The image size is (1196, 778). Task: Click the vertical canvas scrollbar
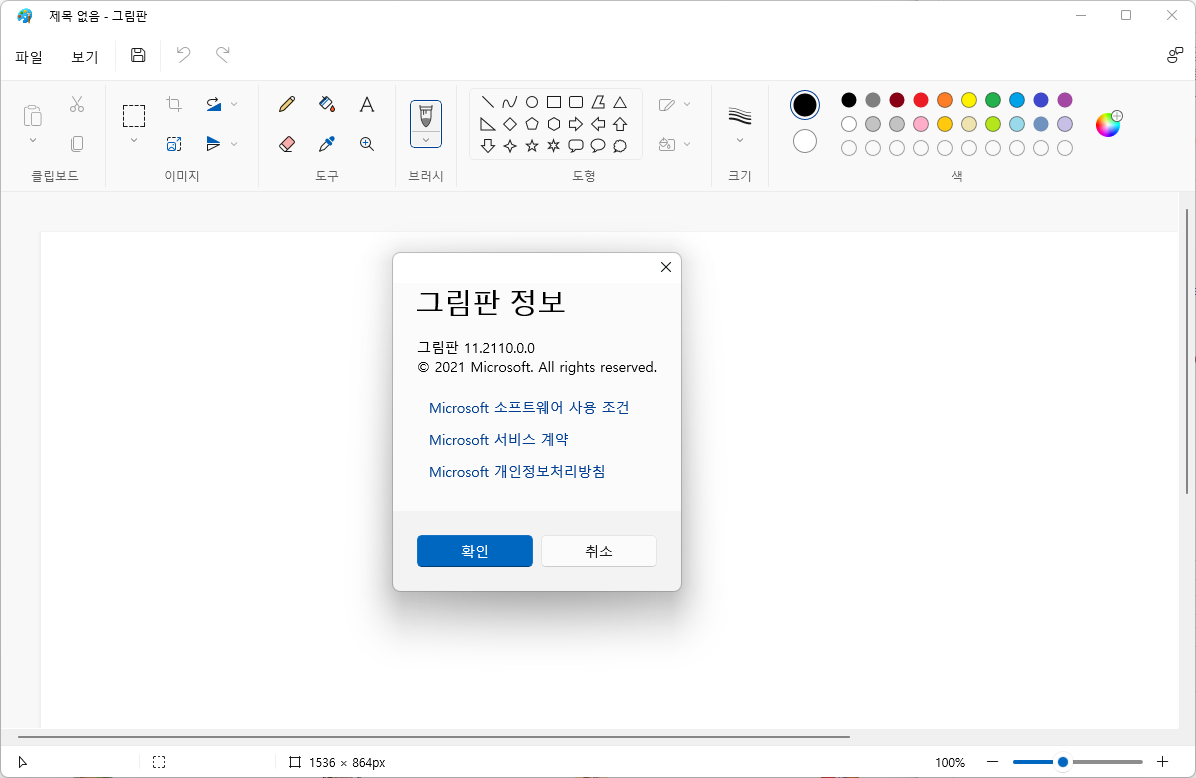[x=1187, y=351]
